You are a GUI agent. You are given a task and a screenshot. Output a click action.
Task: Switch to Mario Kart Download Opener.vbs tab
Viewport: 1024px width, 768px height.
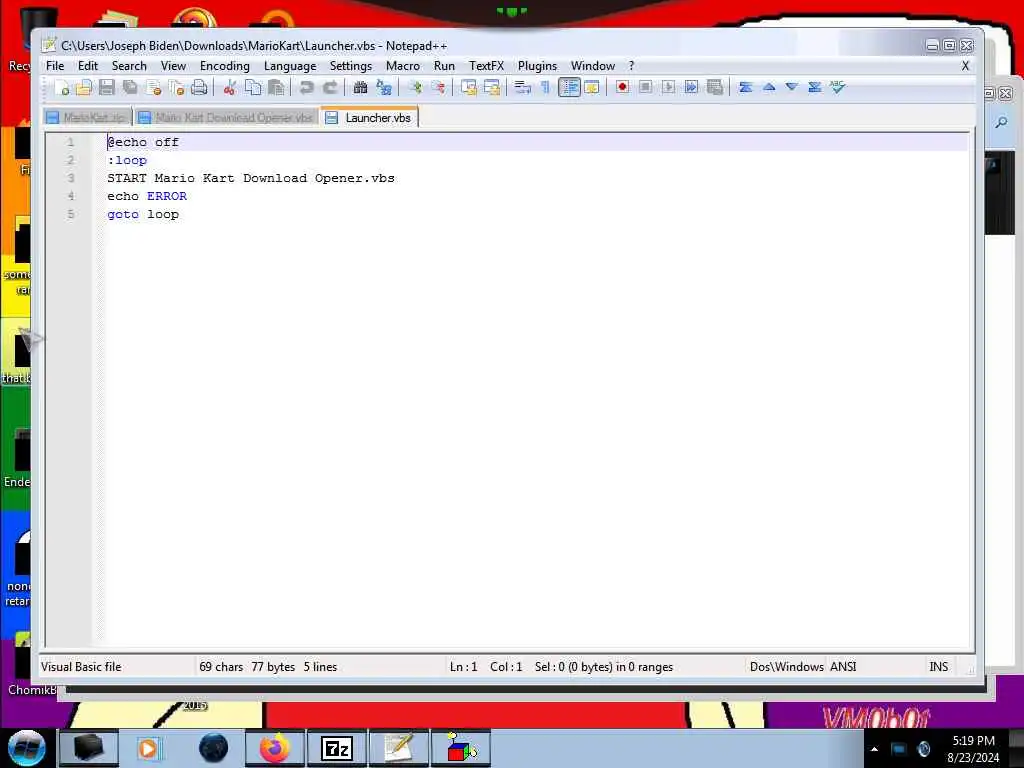[227, 118]
